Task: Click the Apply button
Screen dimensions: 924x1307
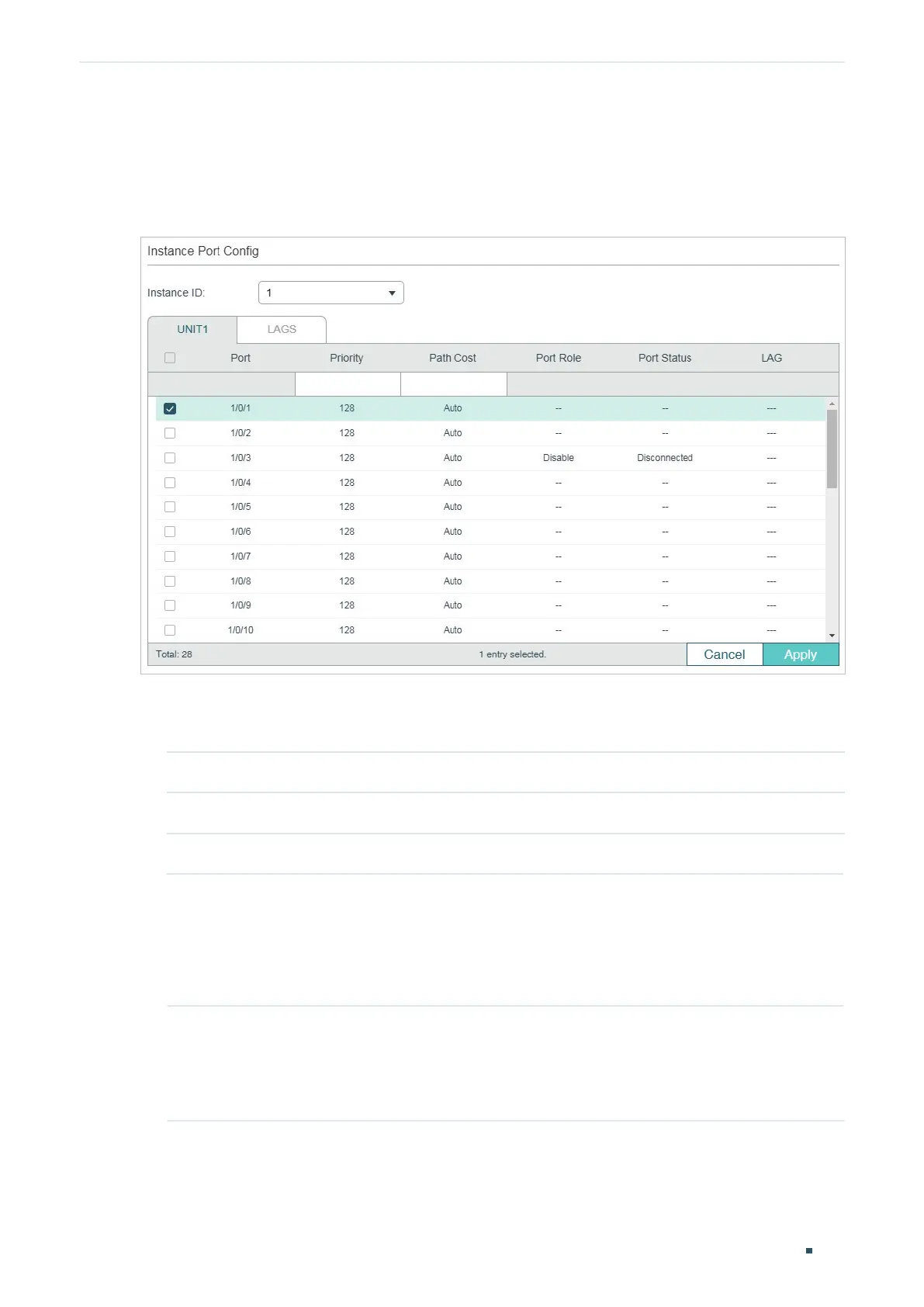Action: (801, 654)
